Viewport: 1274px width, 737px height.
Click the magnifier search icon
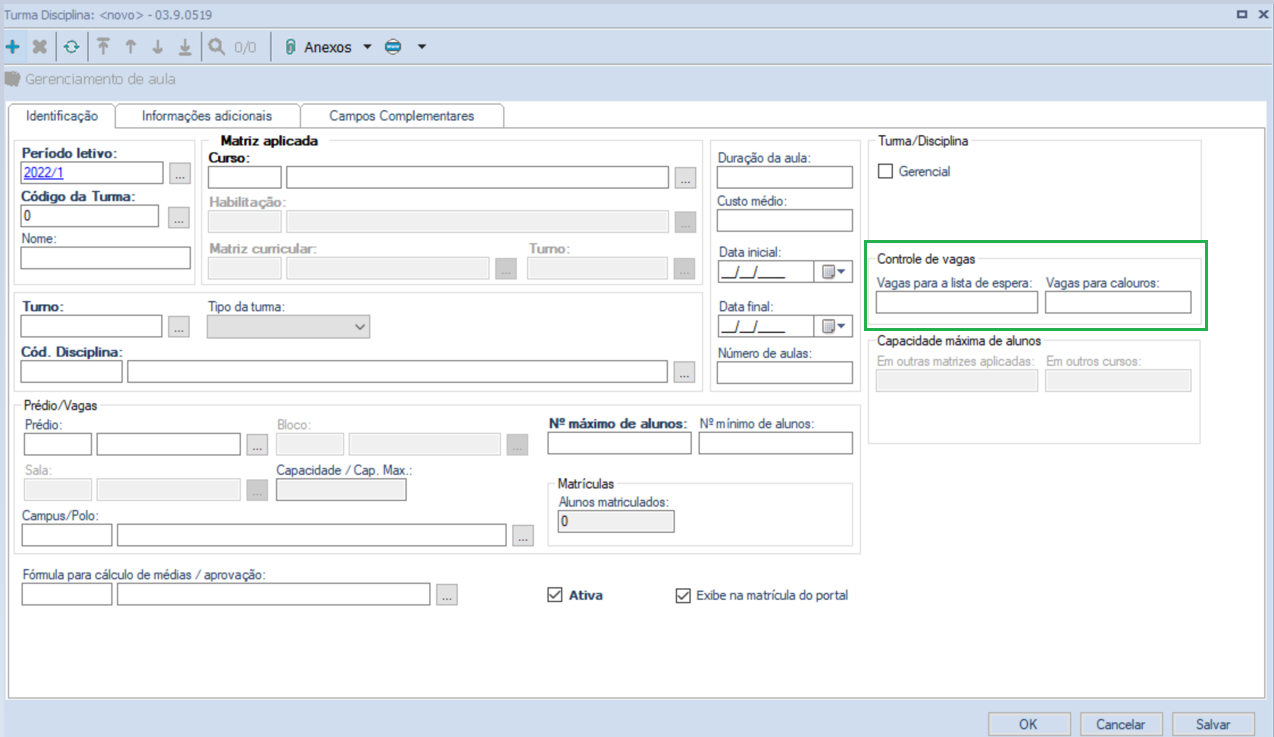[x=216, y=47]
